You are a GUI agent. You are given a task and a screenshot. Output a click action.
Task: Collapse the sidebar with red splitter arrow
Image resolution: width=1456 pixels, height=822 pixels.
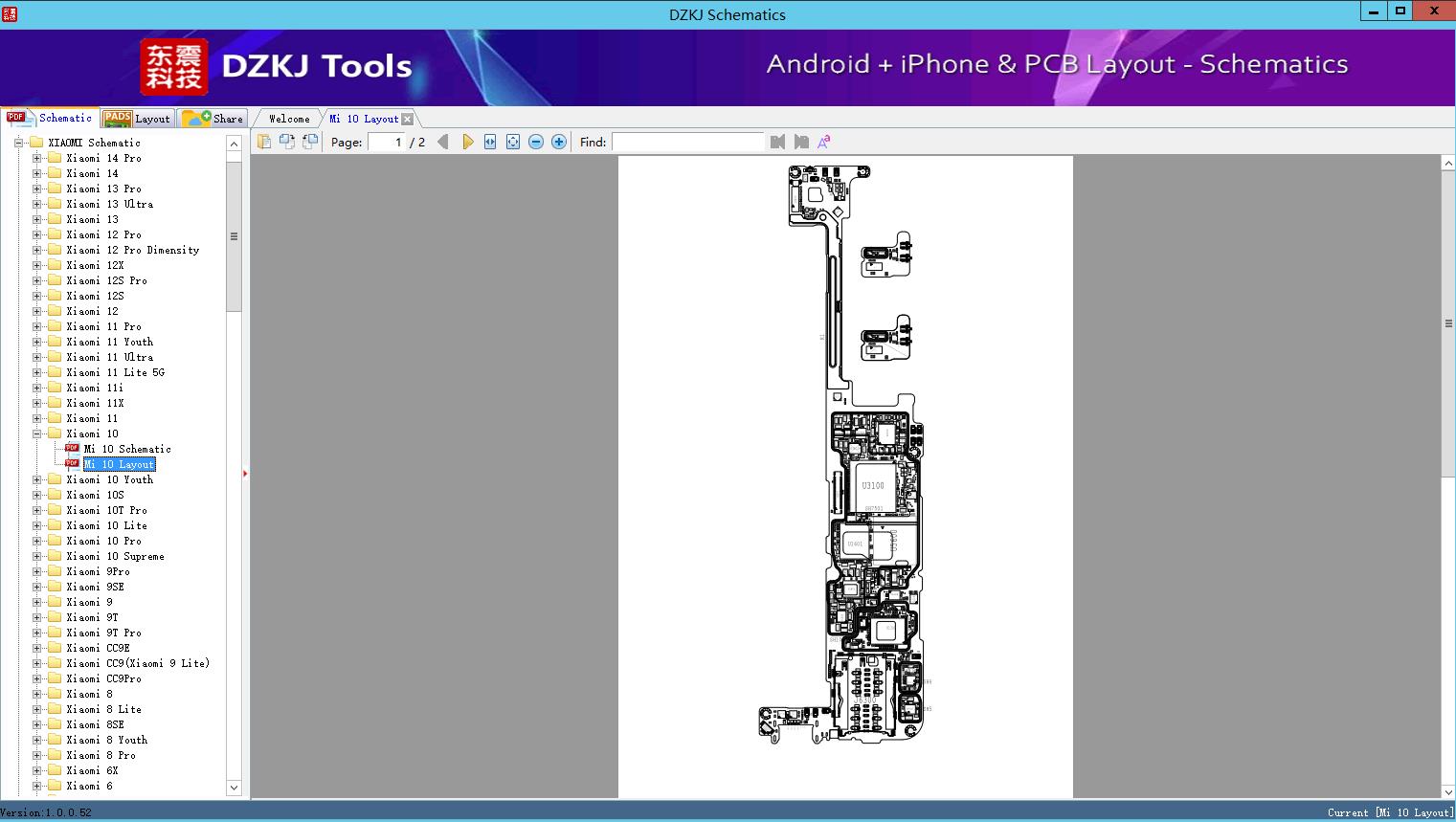[245, 473]
